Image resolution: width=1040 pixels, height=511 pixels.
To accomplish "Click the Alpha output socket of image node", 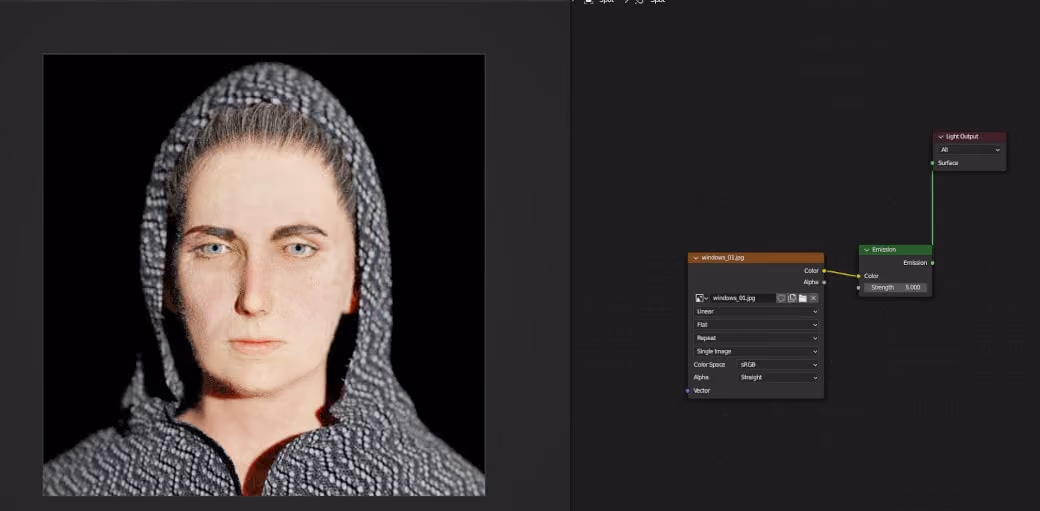I will pyautogui.click(x=824, y=282).
